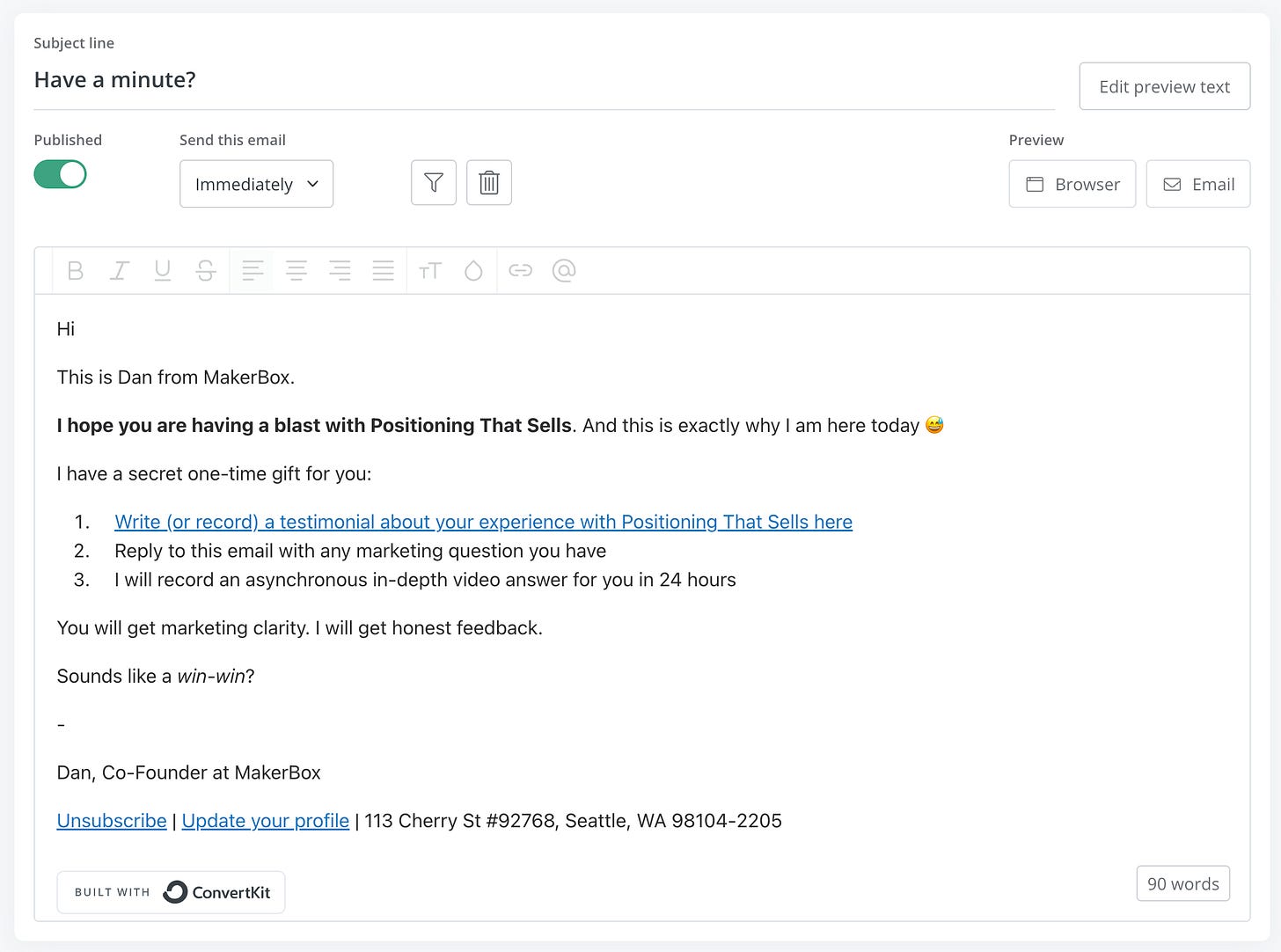This screenshot has width=1281, height=952.
Task: Open the text color droplet tool
Action: [x=473, y=271]
